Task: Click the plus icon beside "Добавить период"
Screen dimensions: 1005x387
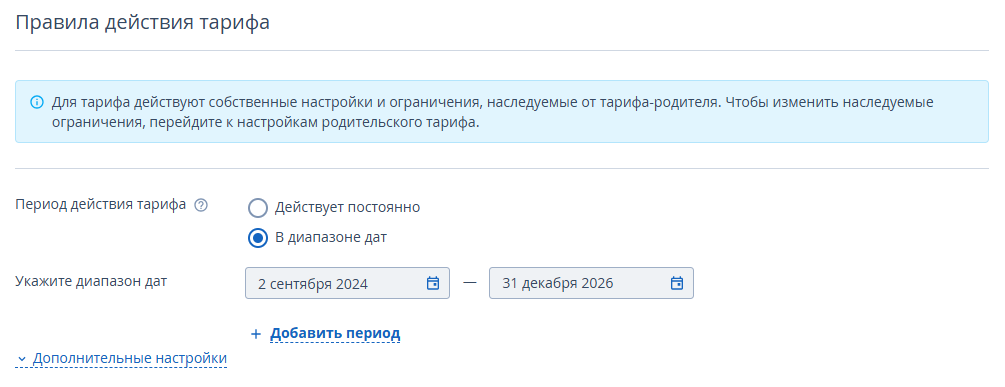Action: 256,334
